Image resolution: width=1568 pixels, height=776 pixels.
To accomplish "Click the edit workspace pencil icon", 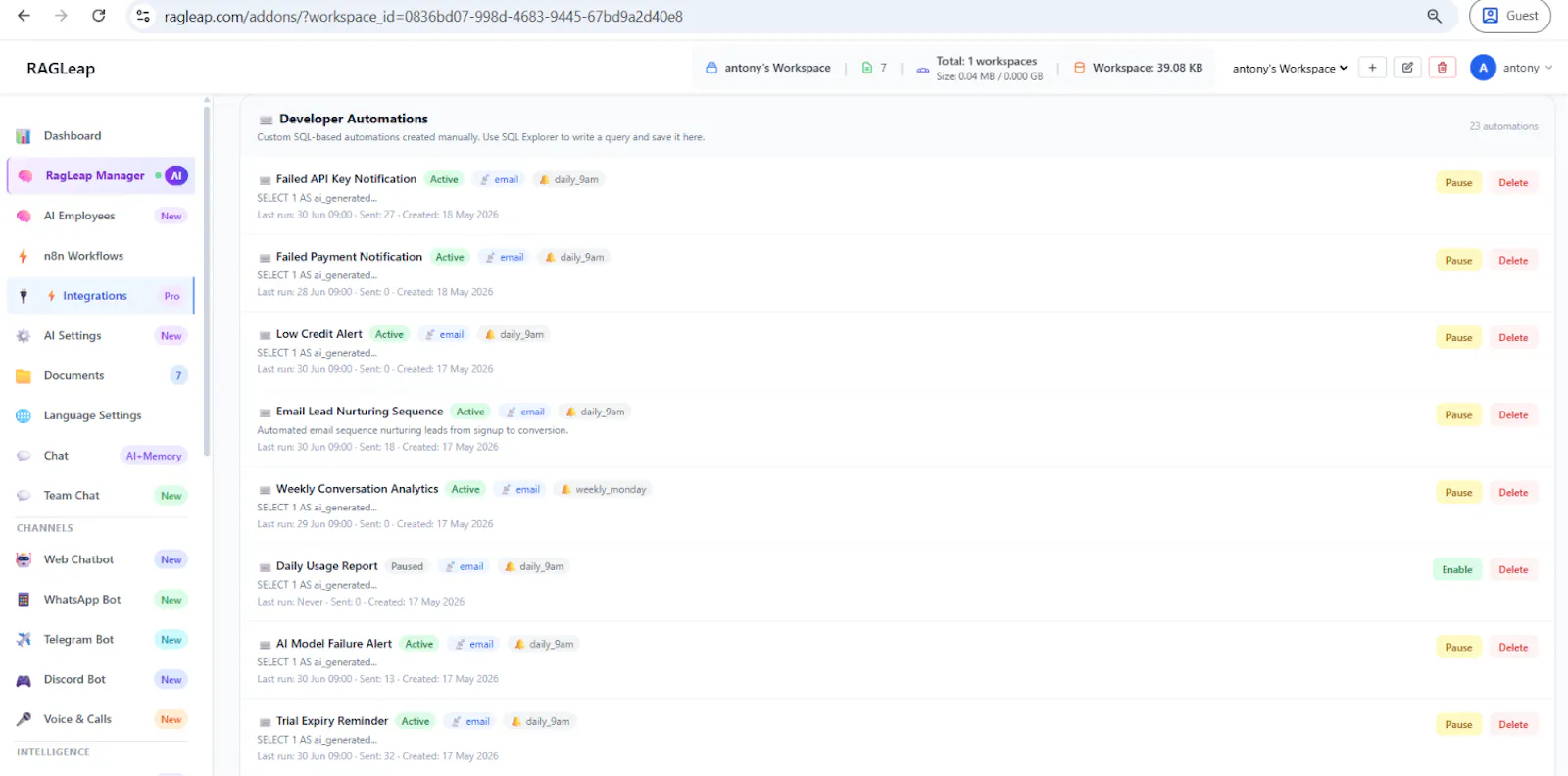I will (1407, 68).
